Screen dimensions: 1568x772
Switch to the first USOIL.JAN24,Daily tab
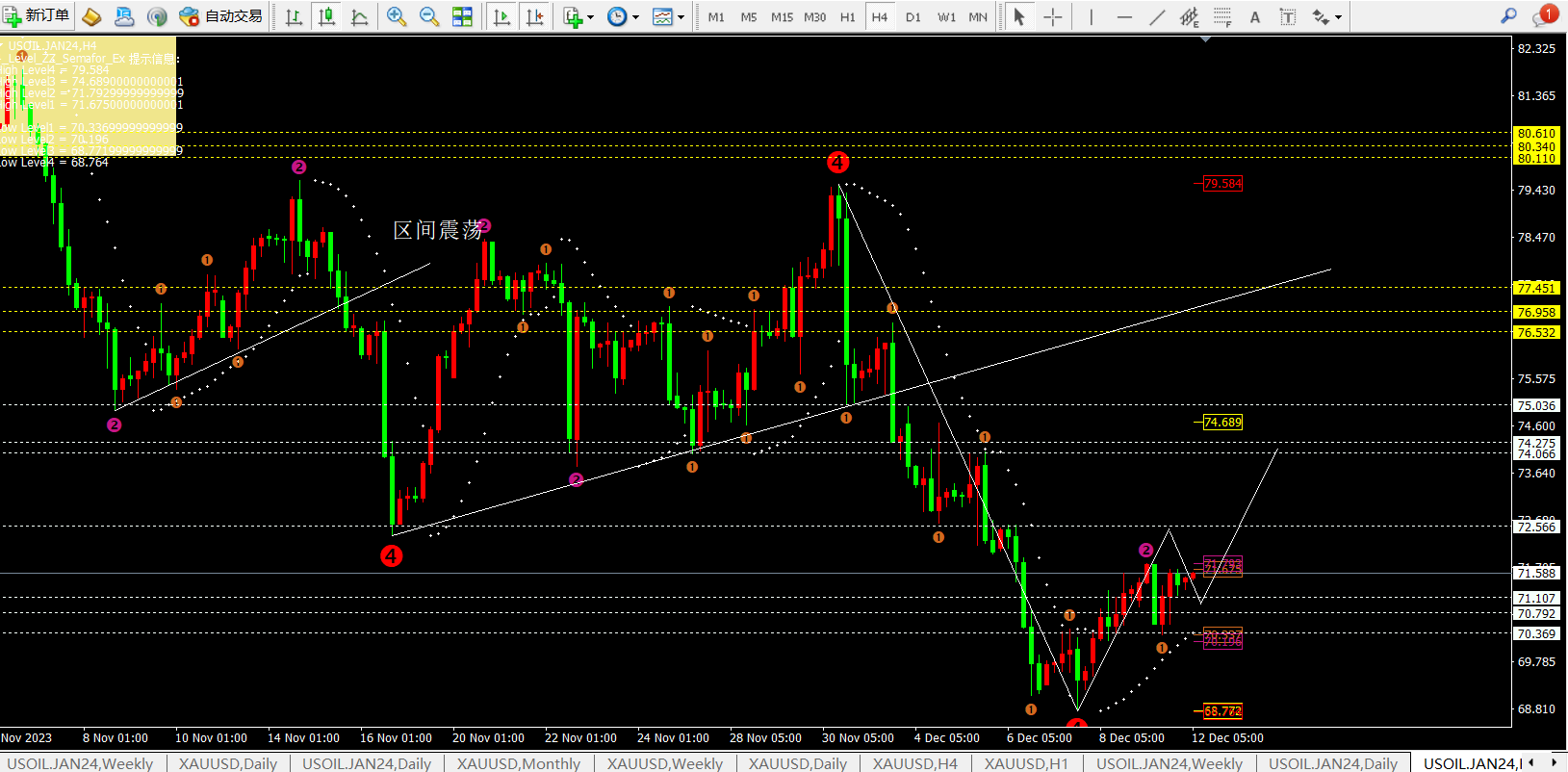pyautogui.click(x=367, y=763)
